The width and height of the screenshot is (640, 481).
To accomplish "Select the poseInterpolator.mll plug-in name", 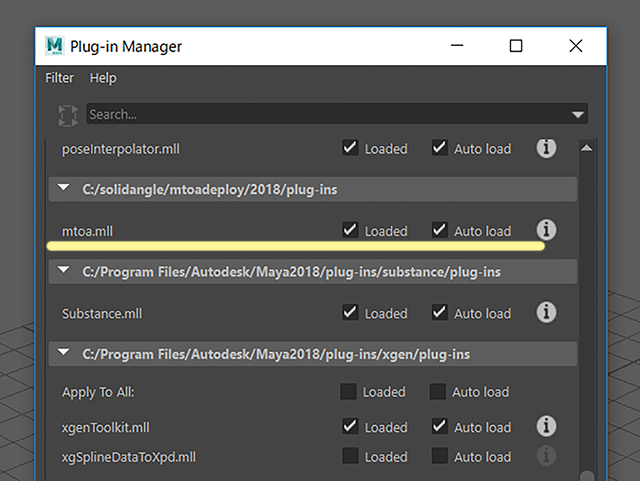I will (x=121, y=149).
